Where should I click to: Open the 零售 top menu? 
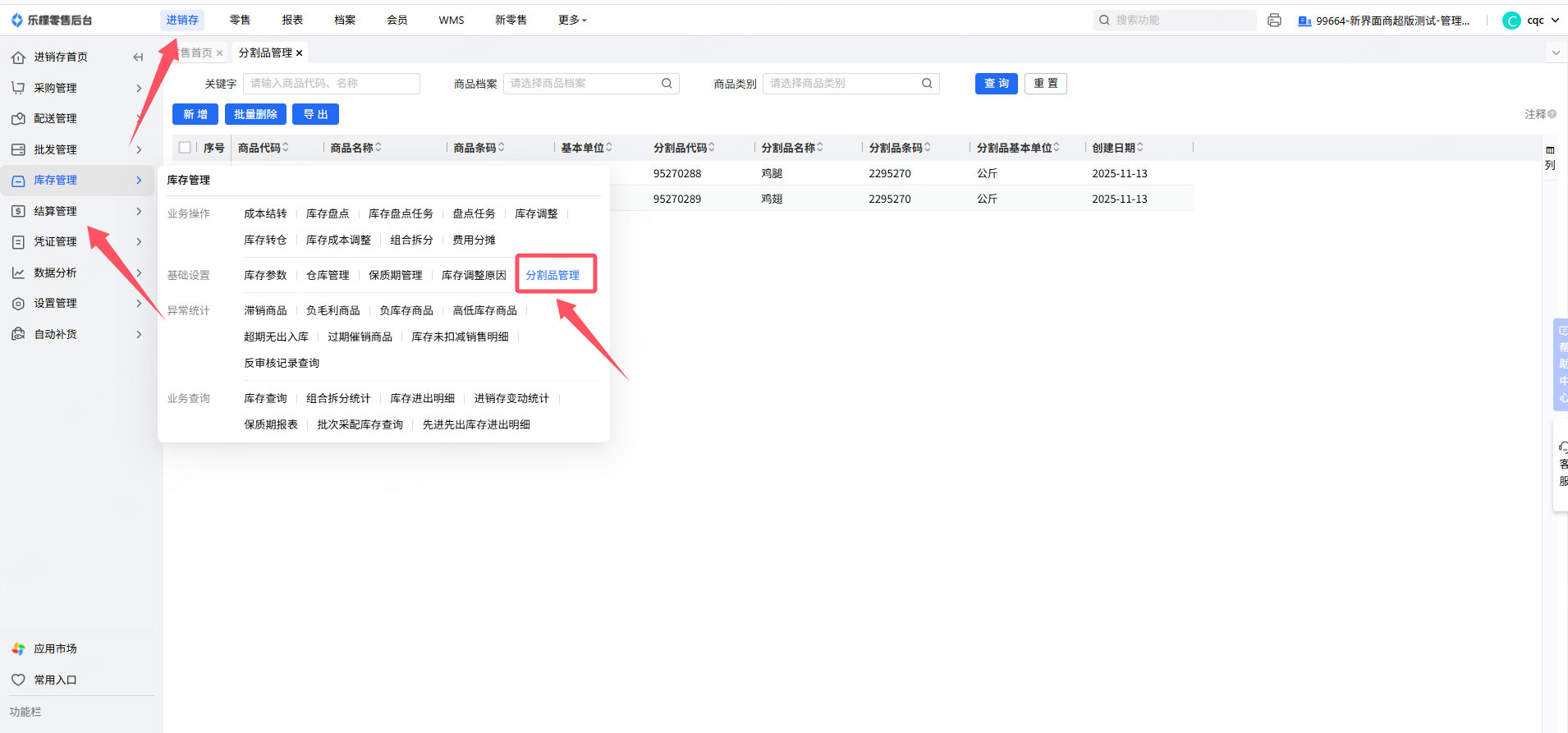(x=240, y=21)
